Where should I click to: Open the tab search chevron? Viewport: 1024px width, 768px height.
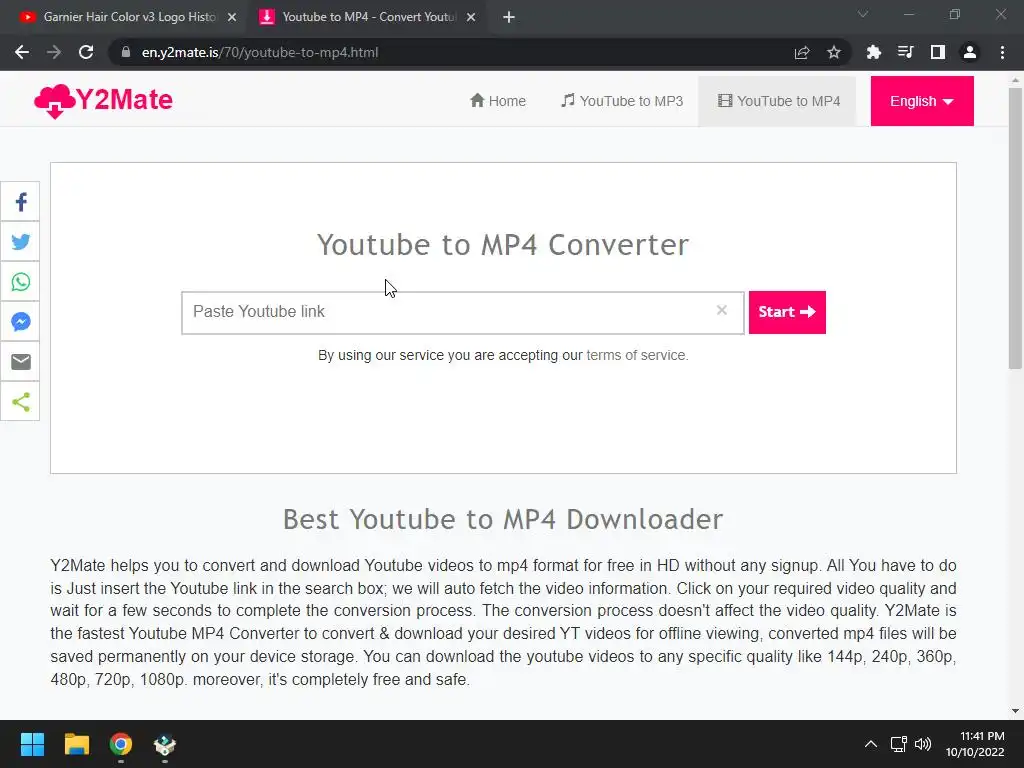point(863,14)
